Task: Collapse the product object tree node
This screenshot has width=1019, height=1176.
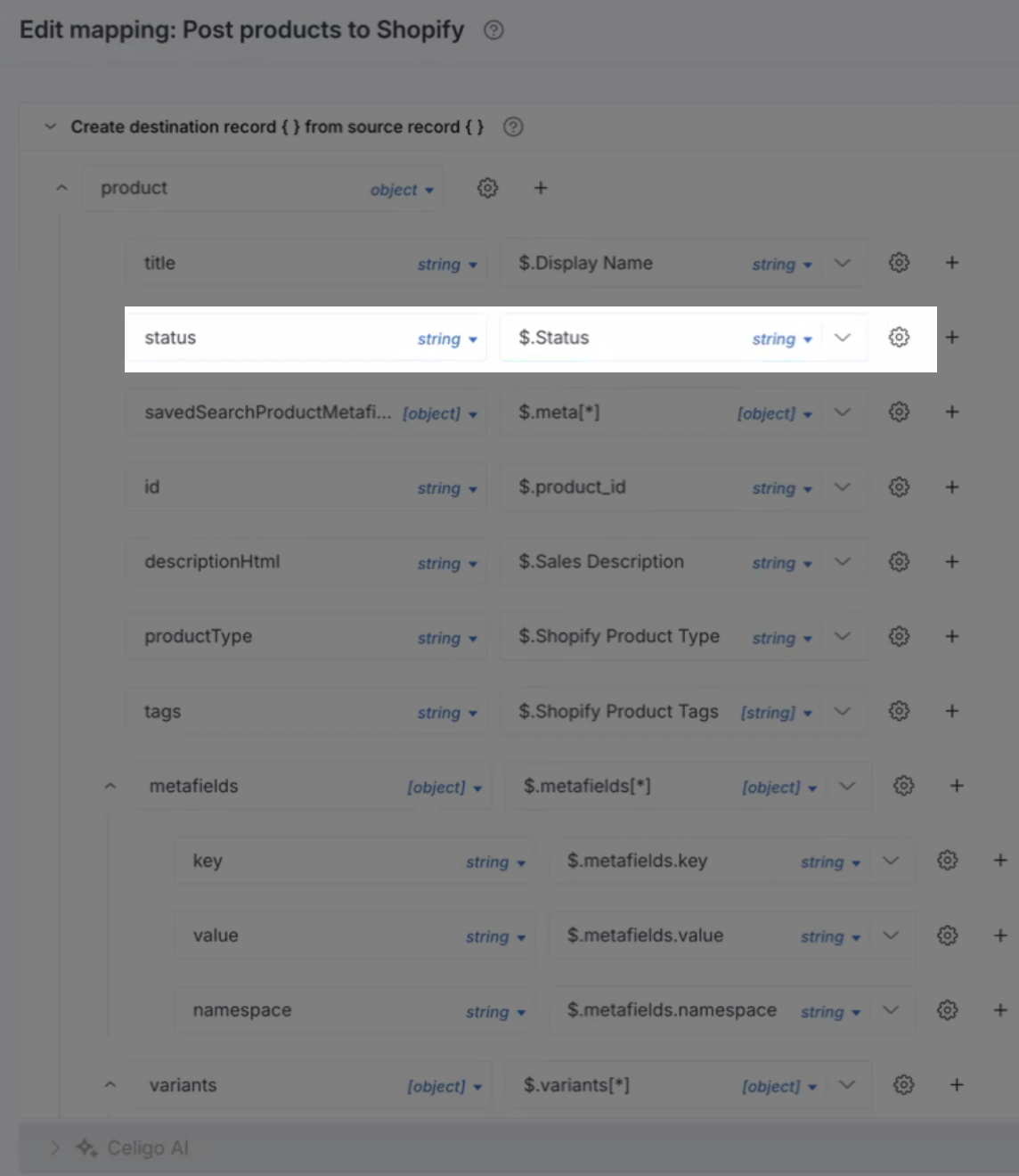Action: [61, 188]
